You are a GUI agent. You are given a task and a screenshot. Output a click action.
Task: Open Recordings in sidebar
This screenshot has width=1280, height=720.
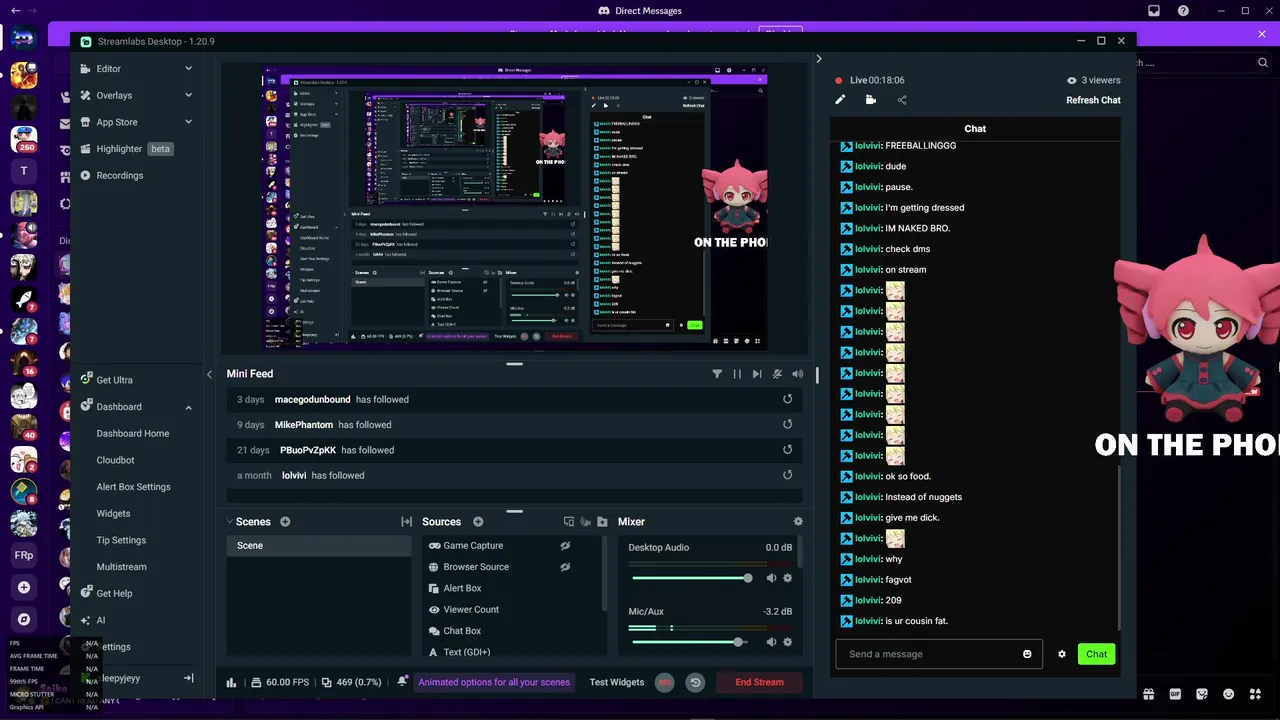[120, 175]
